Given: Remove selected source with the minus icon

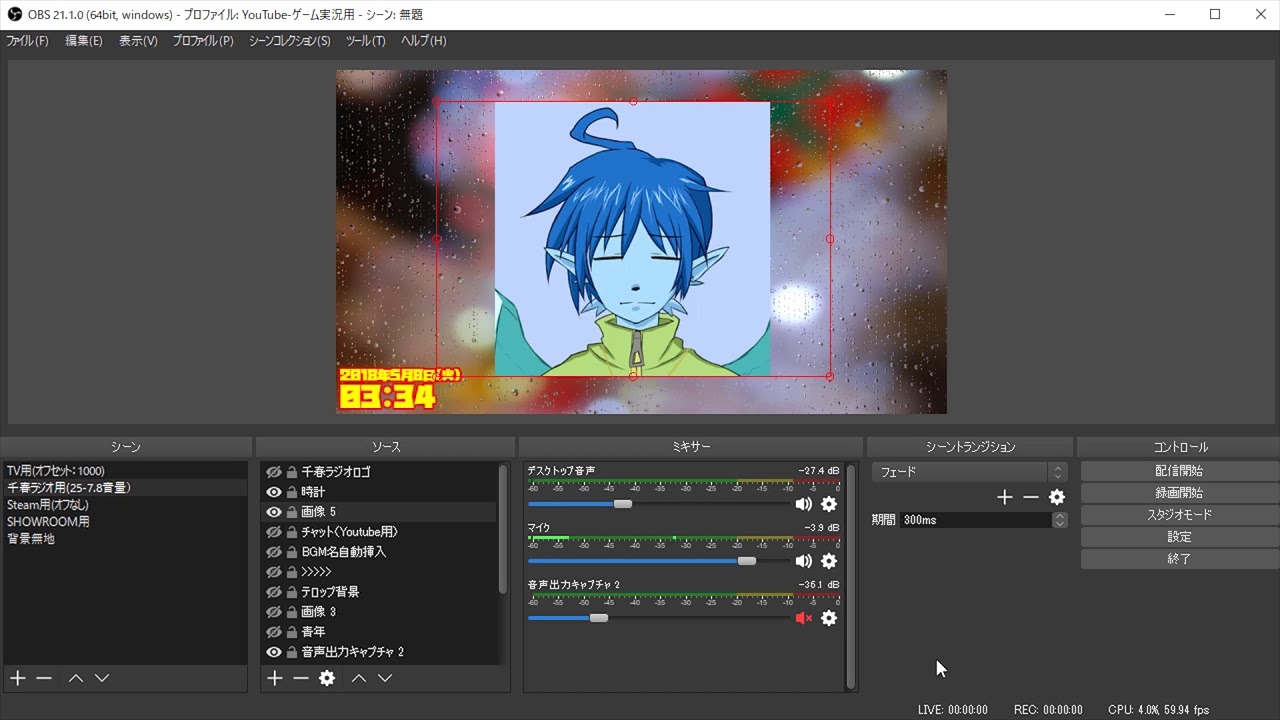Looking at the screenshot, I should [x=300, y=678].
